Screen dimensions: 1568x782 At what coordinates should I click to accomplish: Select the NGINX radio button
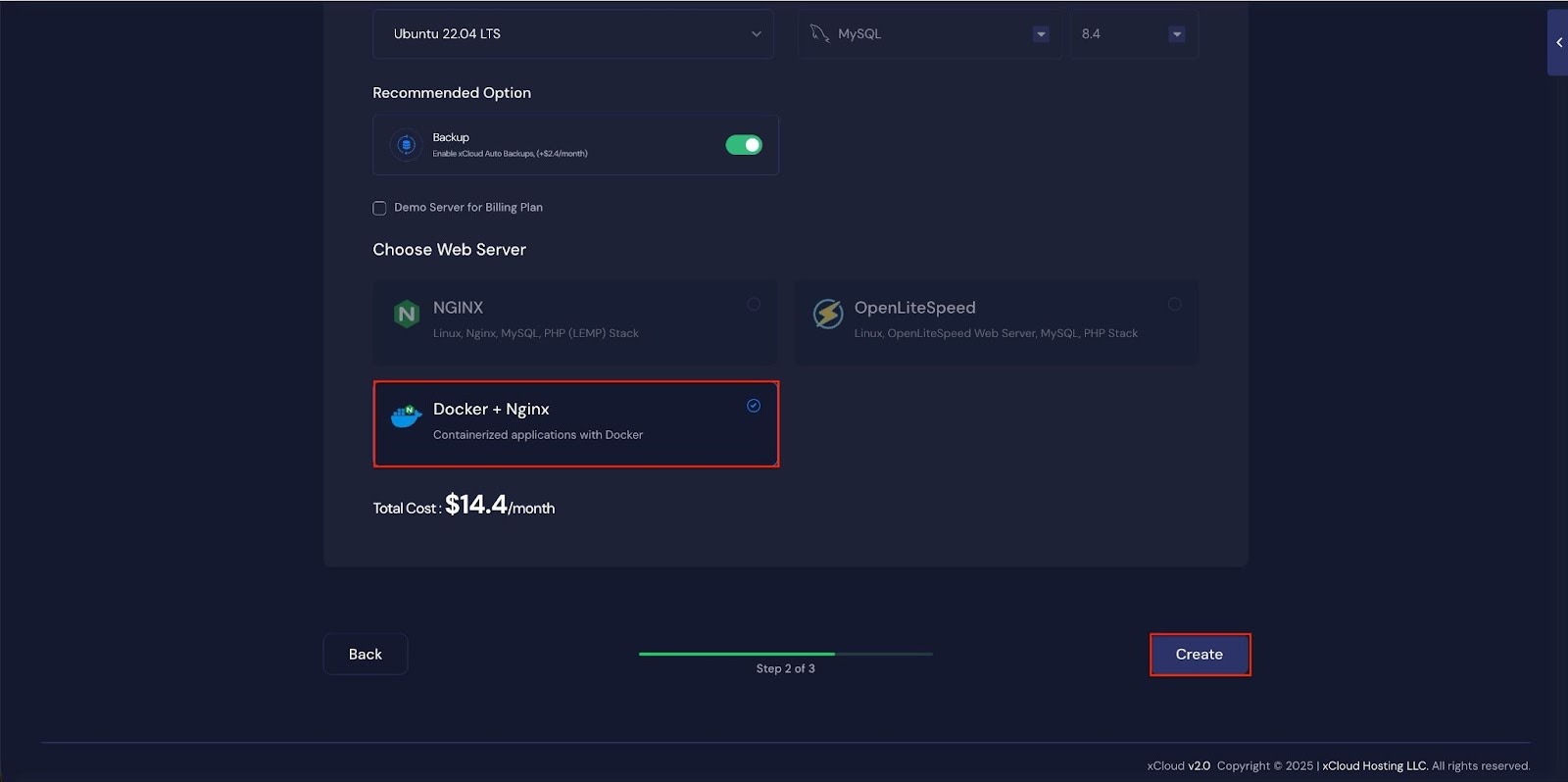[x=754, y=305]
